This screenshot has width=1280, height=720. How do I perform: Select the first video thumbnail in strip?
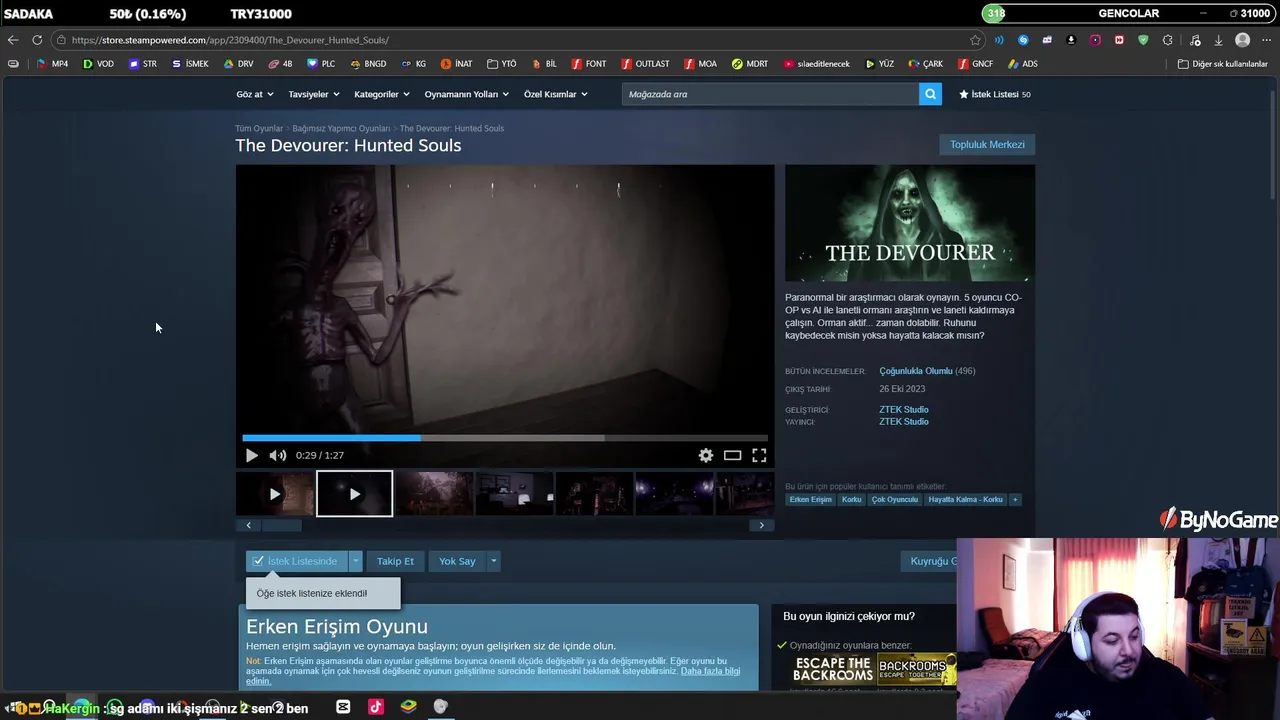tap(275, 494)
